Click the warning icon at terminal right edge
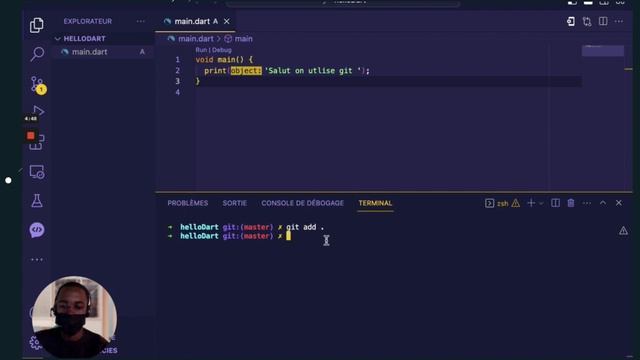This screenshot has width=640, height=360. (x=623, y=231)
